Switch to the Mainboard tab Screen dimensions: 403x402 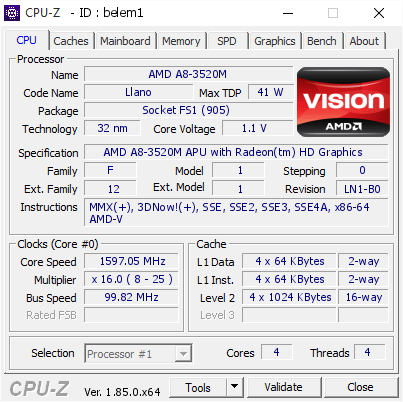tap(125, 41)
